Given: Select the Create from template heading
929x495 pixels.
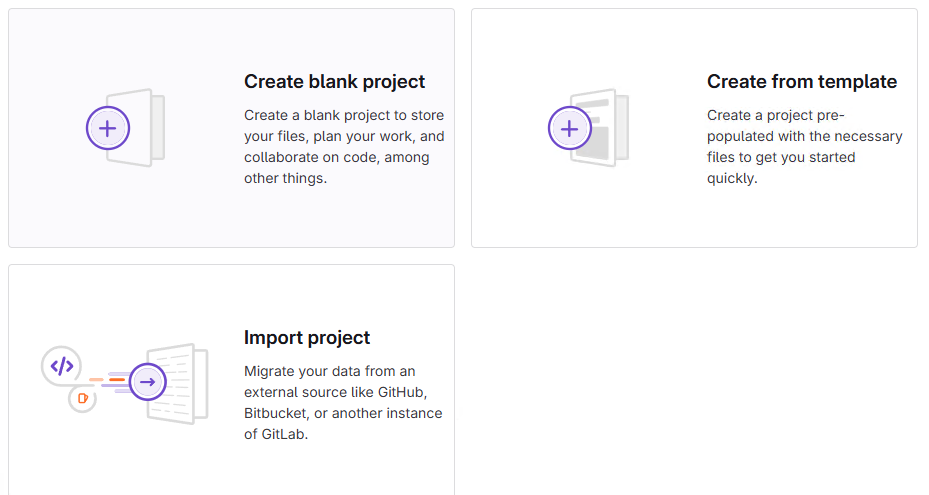Looking at the screenshot, I should [x=801, y=82].
